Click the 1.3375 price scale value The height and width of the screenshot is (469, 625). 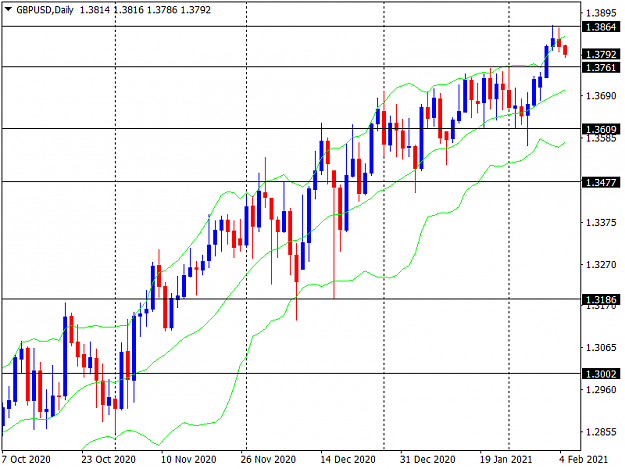[x=601, y=222]
